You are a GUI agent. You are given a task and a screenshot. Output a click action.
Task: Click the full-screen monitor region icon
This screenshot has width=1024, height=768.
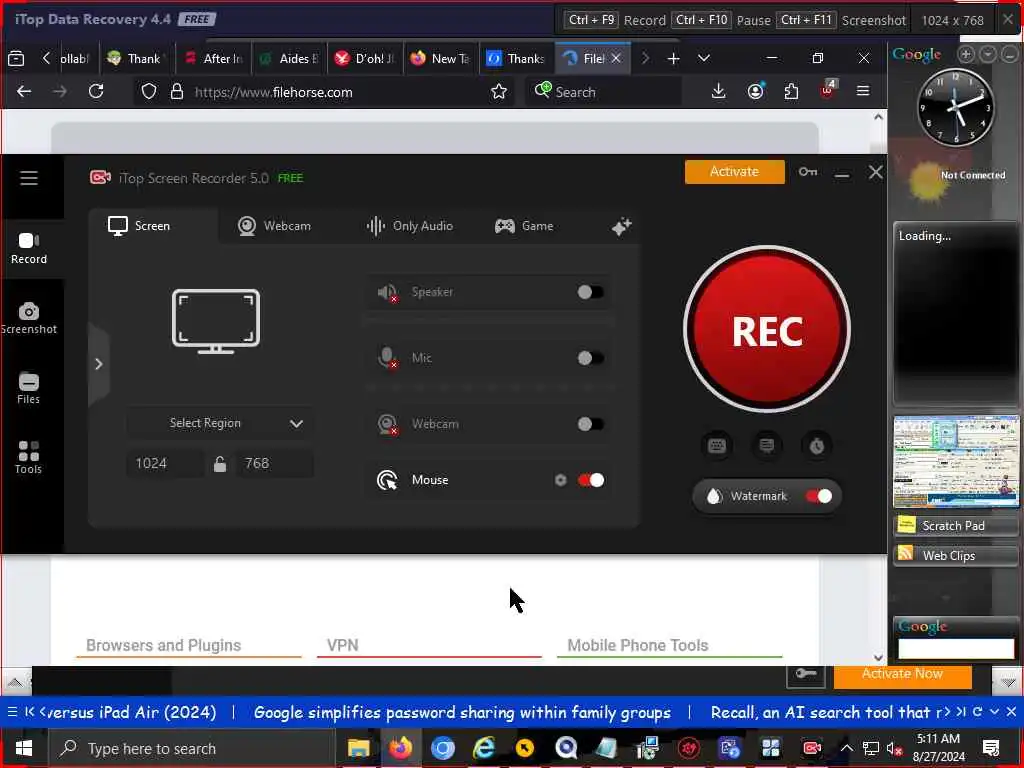coord(216,321)
